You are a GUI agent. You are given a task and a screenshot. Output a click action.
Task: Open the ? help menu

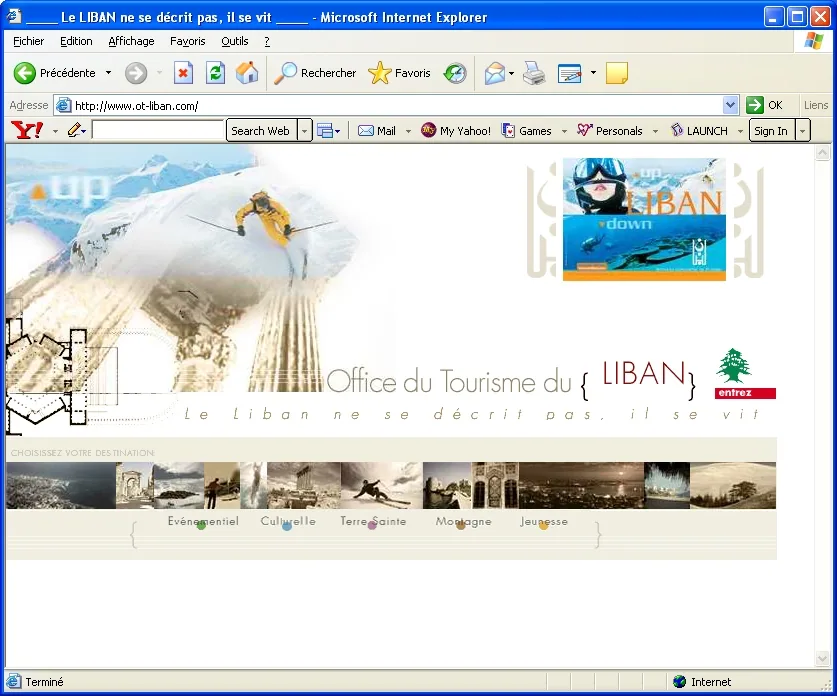tap(267, 41)
